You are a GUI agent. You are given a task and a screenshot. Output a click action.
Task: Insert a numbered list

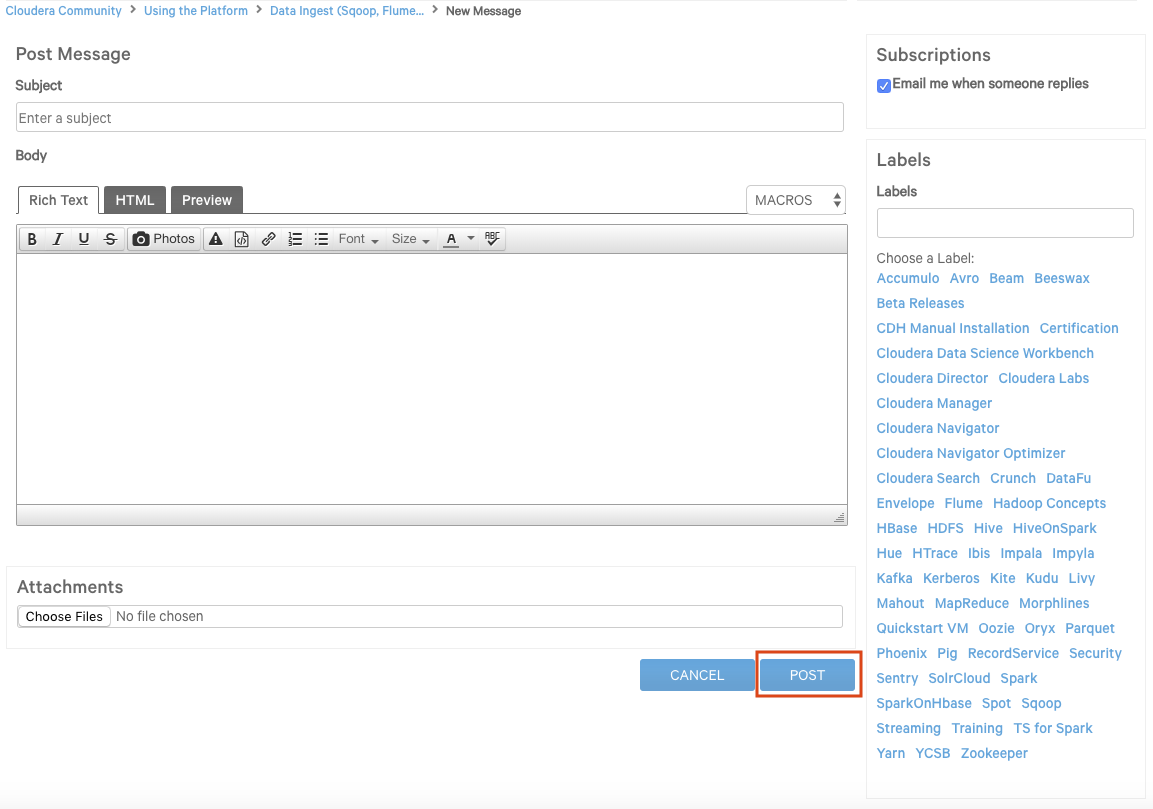point(294,239)
